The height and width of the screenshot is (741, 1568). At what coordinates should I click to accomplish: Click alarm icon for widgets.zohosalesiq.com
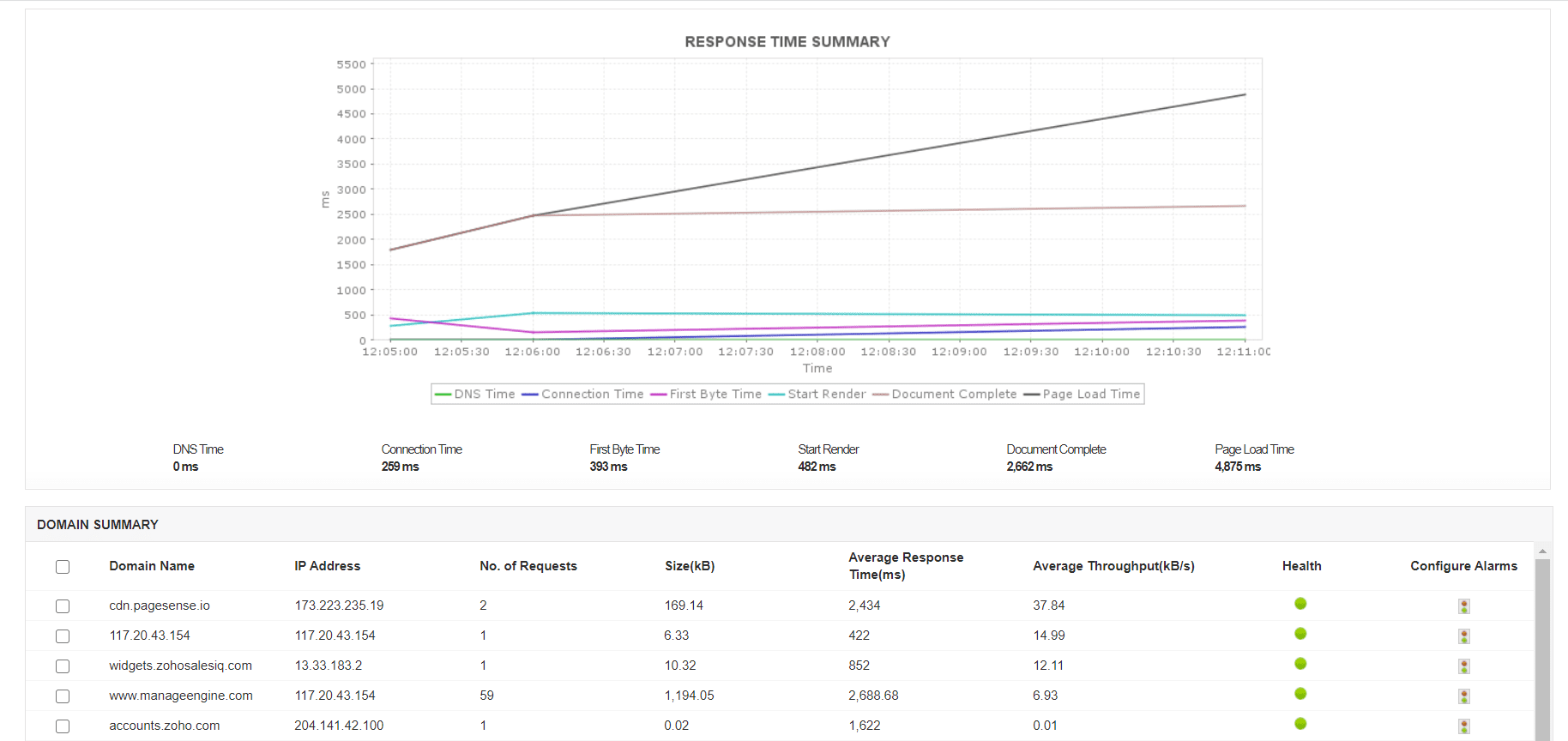pos(1463,666)
